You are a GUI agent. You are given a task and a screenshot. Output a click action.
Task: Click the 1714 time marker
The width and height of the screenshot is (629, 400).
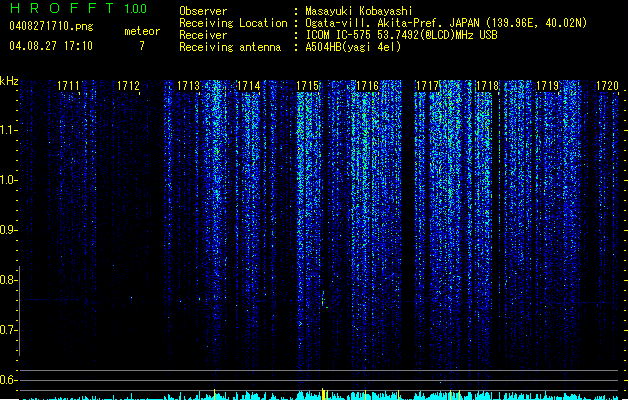pyautogui.click(x=249, y=85)
